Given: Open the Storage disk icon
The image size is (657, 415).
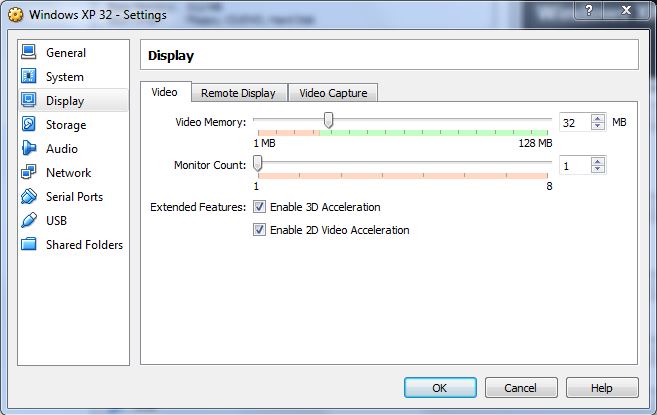Looking at the screenshot, I should pos(28,124).
